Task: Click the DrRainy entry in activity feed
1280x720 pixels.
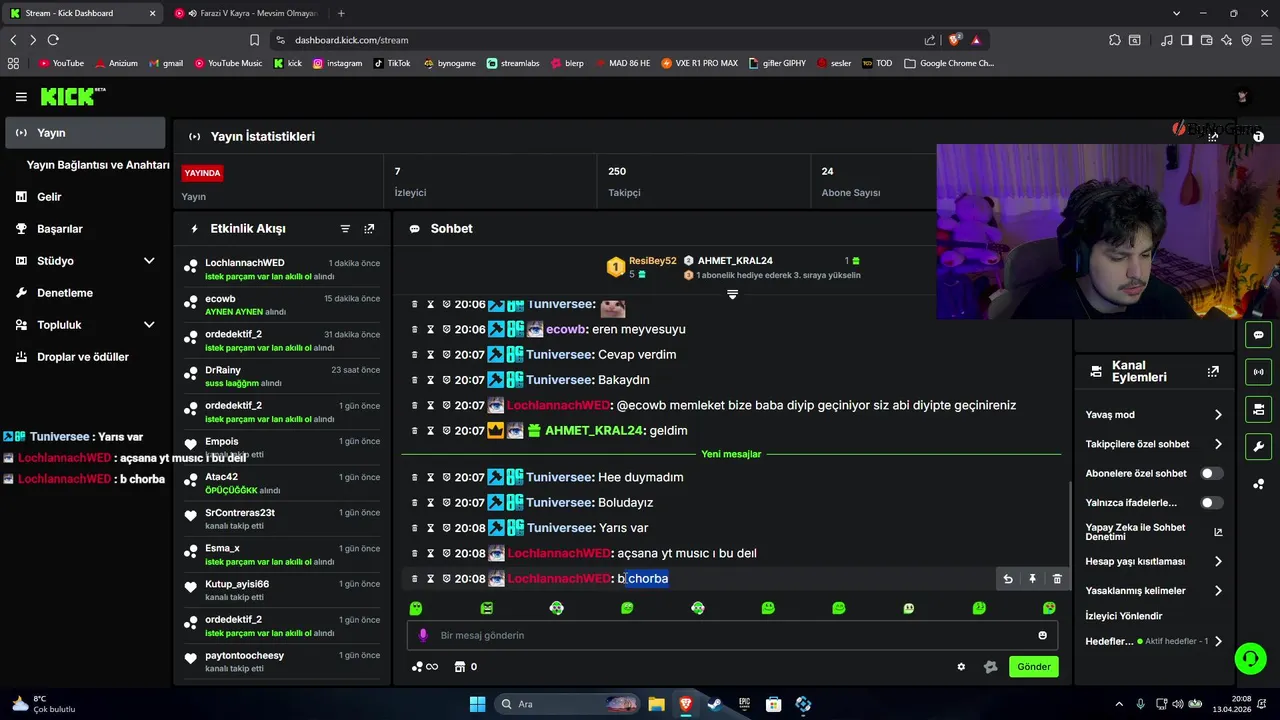Action: click(281, 376)
